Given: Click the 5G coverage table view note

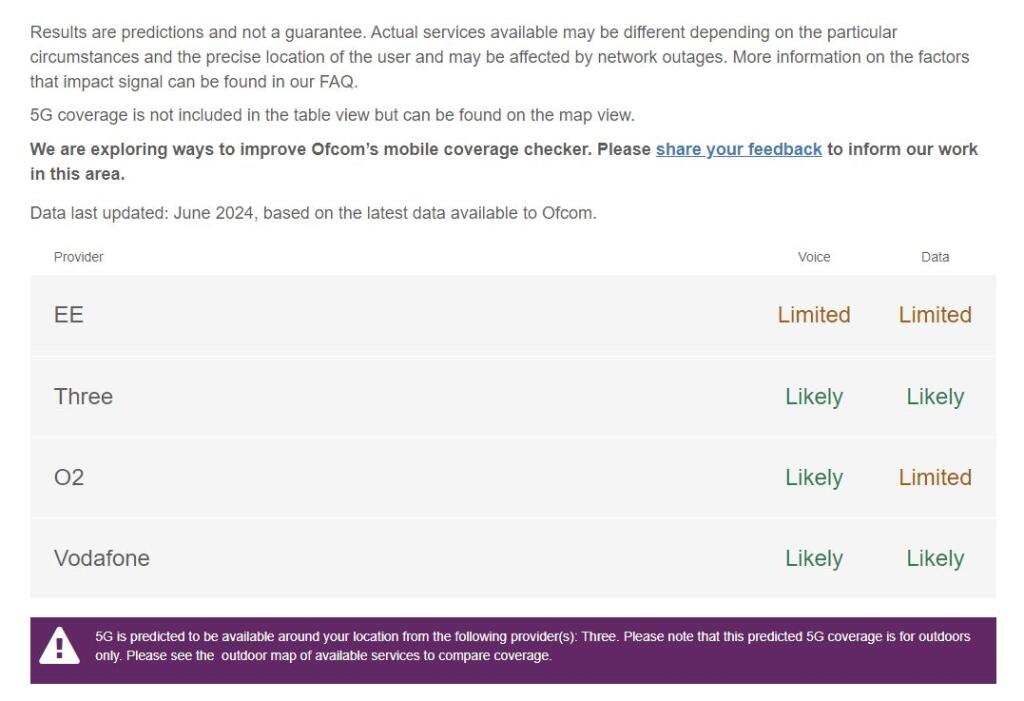Looking at the screenshot, I should 332,115.
